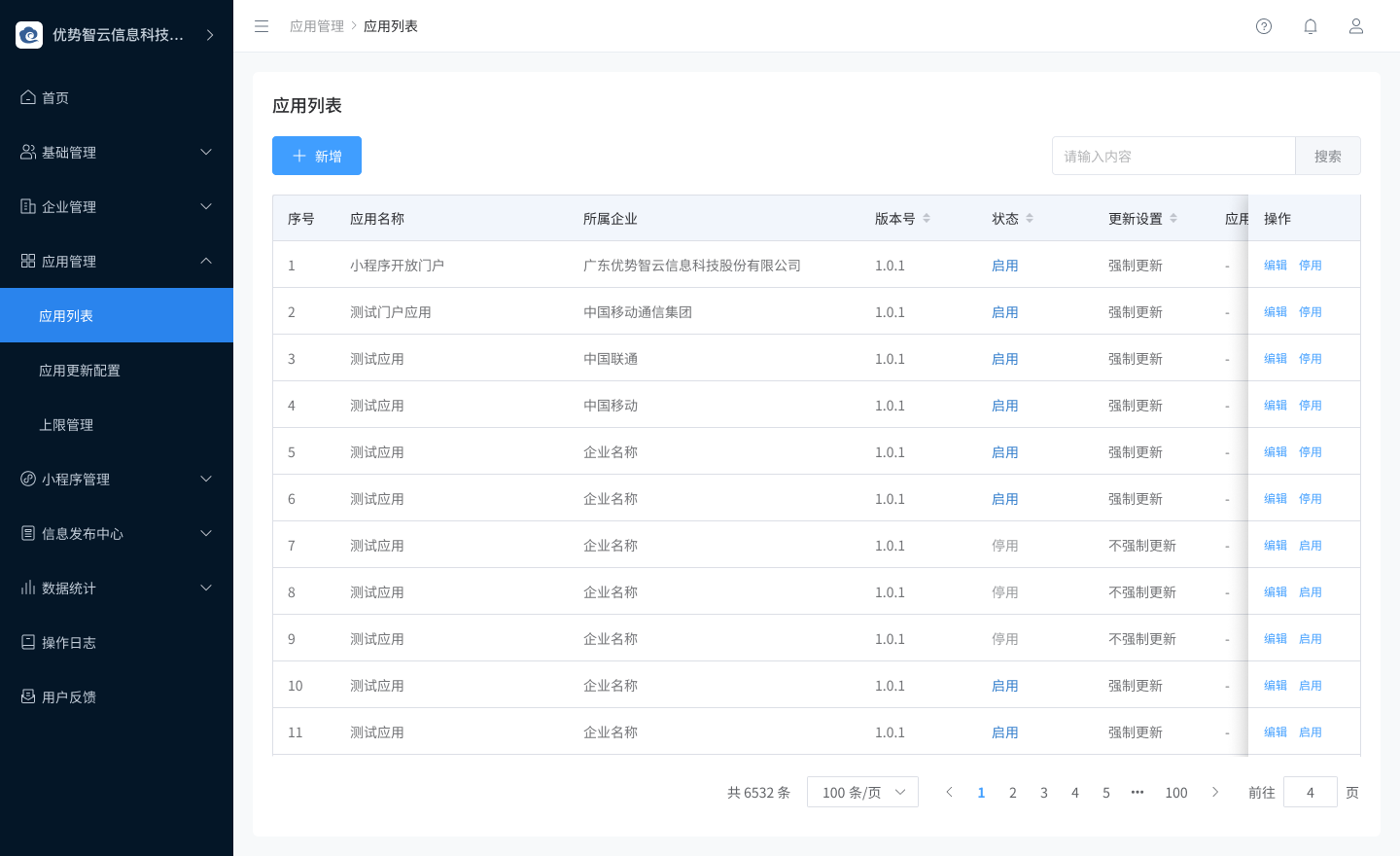The width and height of the screenshot is (1400, 856).
Task: Go to page 5
Action: click(x=1106, y=793)
